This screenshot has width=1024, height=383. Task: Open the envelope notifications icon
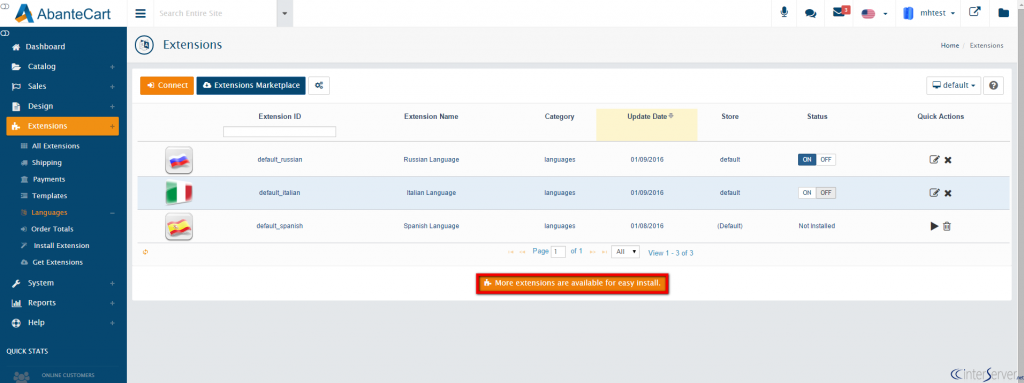(x=840, y=12)
